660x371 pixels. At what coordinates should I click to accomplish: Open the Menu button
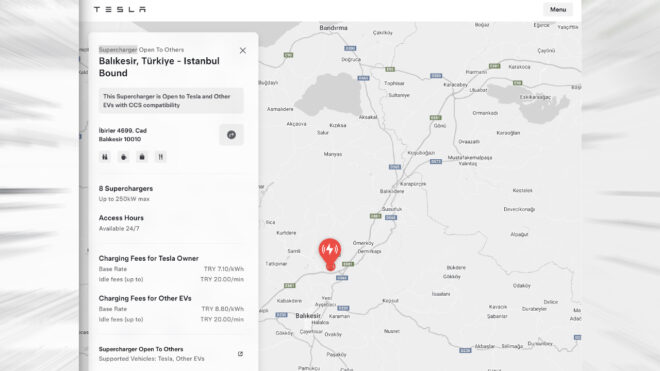pyautogui.click(x=558, y=9)
